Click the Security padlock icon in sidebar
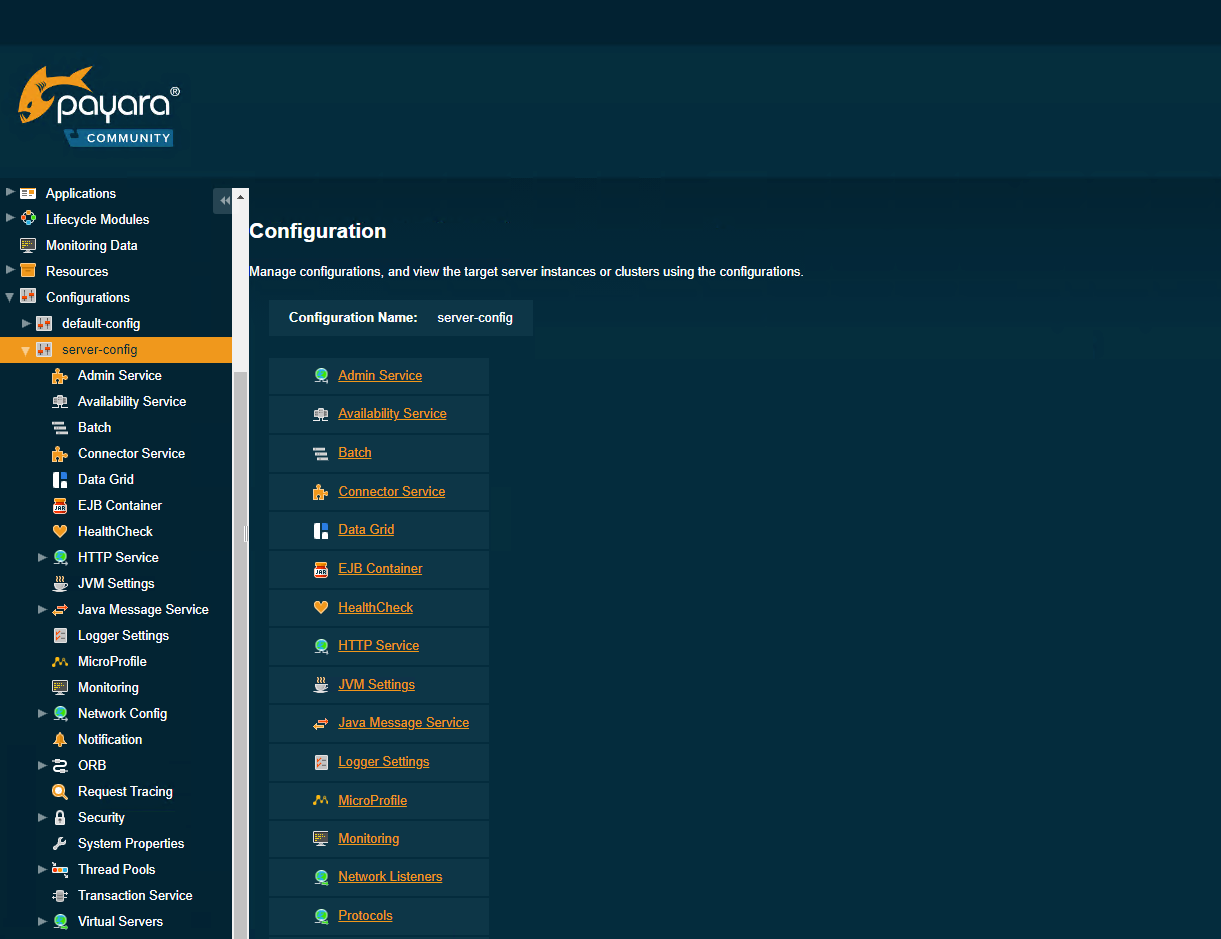The image size is (1221, 939). [x=60, y=818]
